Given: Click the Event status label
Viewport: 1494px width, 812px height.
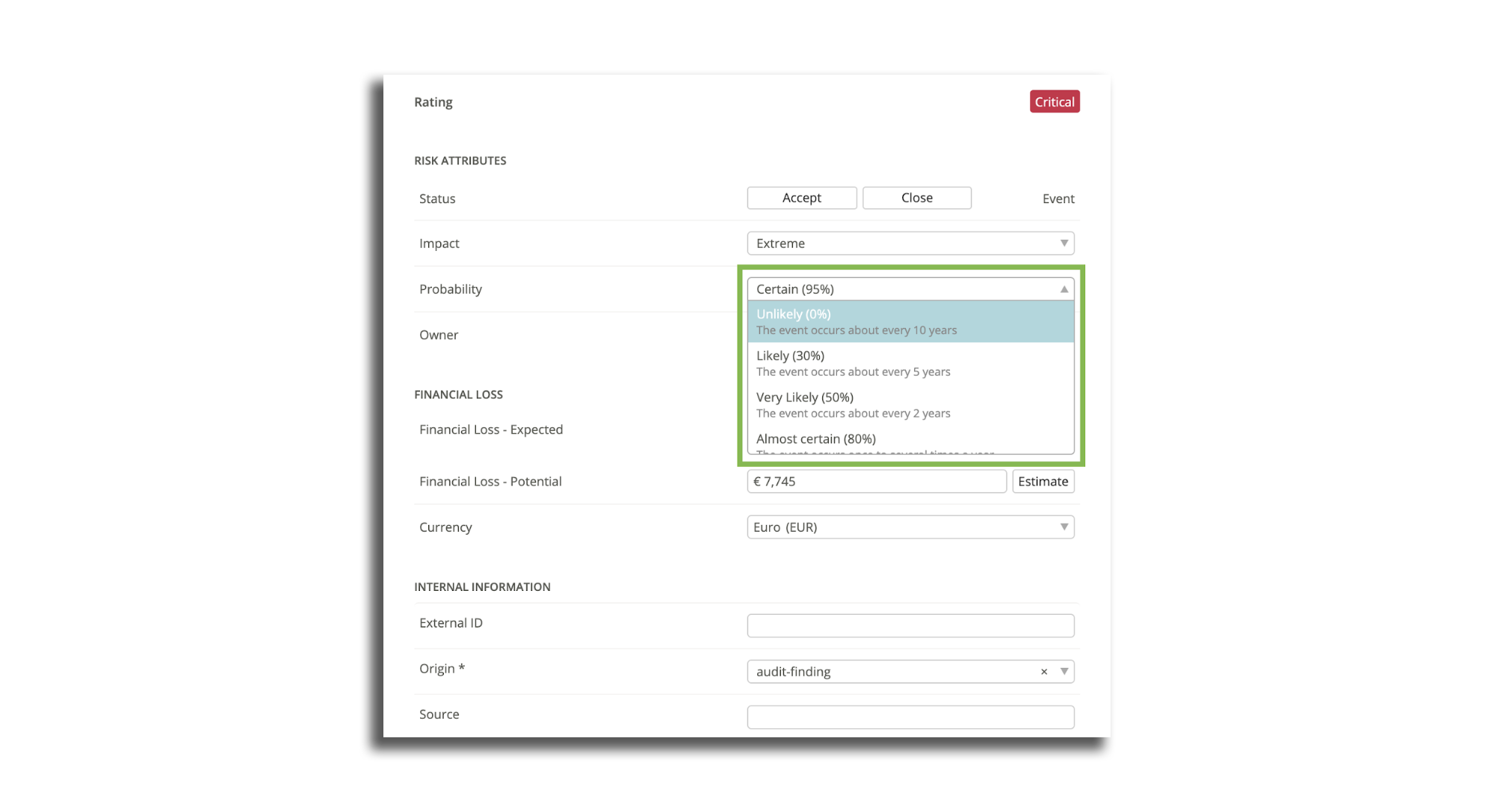Looking at the screenshot, I should (x=1058, y=199).
